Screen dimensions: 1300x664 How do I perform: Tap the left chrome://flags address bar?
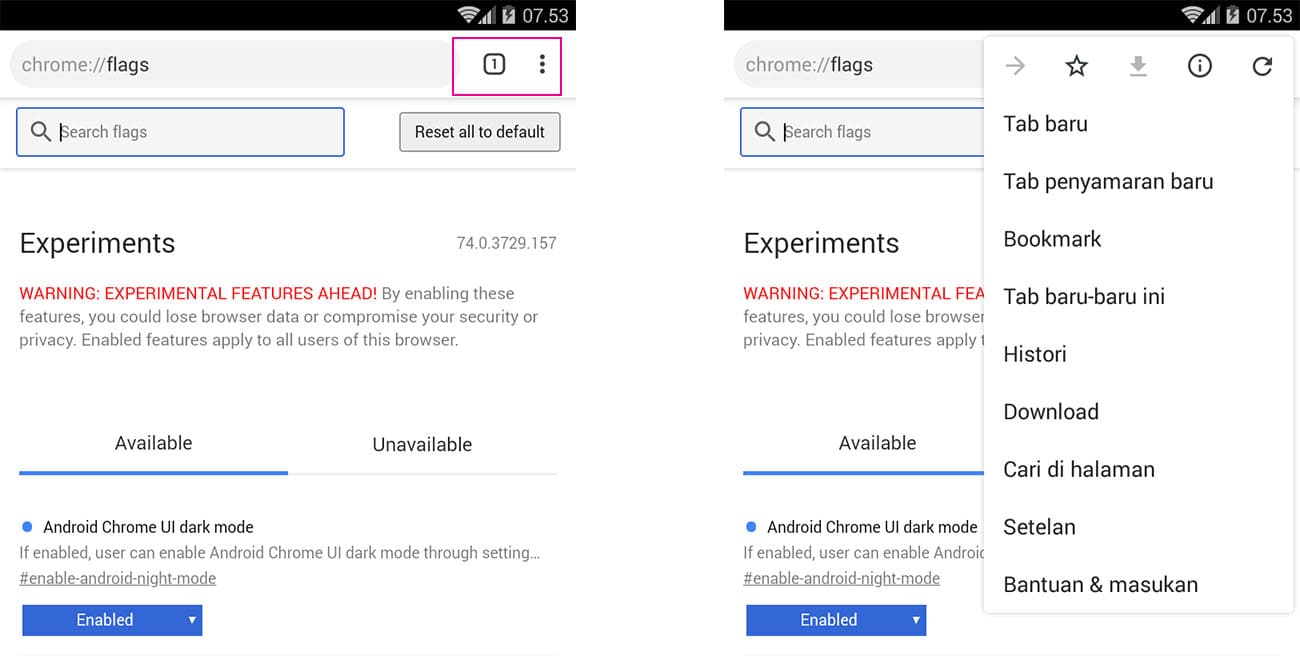pyautogui.click(x=230, y=65)
